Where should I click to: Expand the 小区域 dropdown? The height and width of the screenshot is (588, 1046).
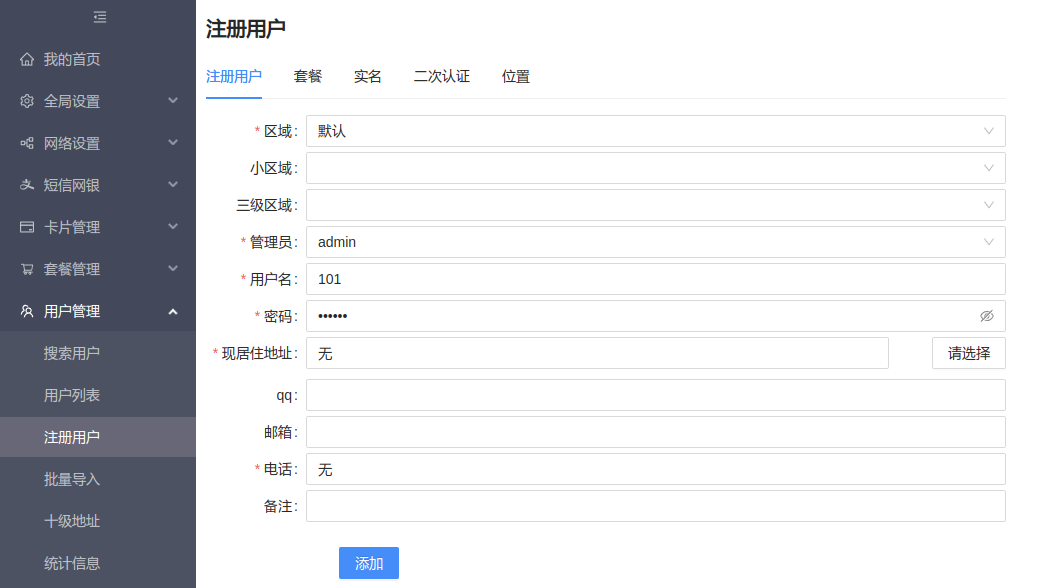655,168
